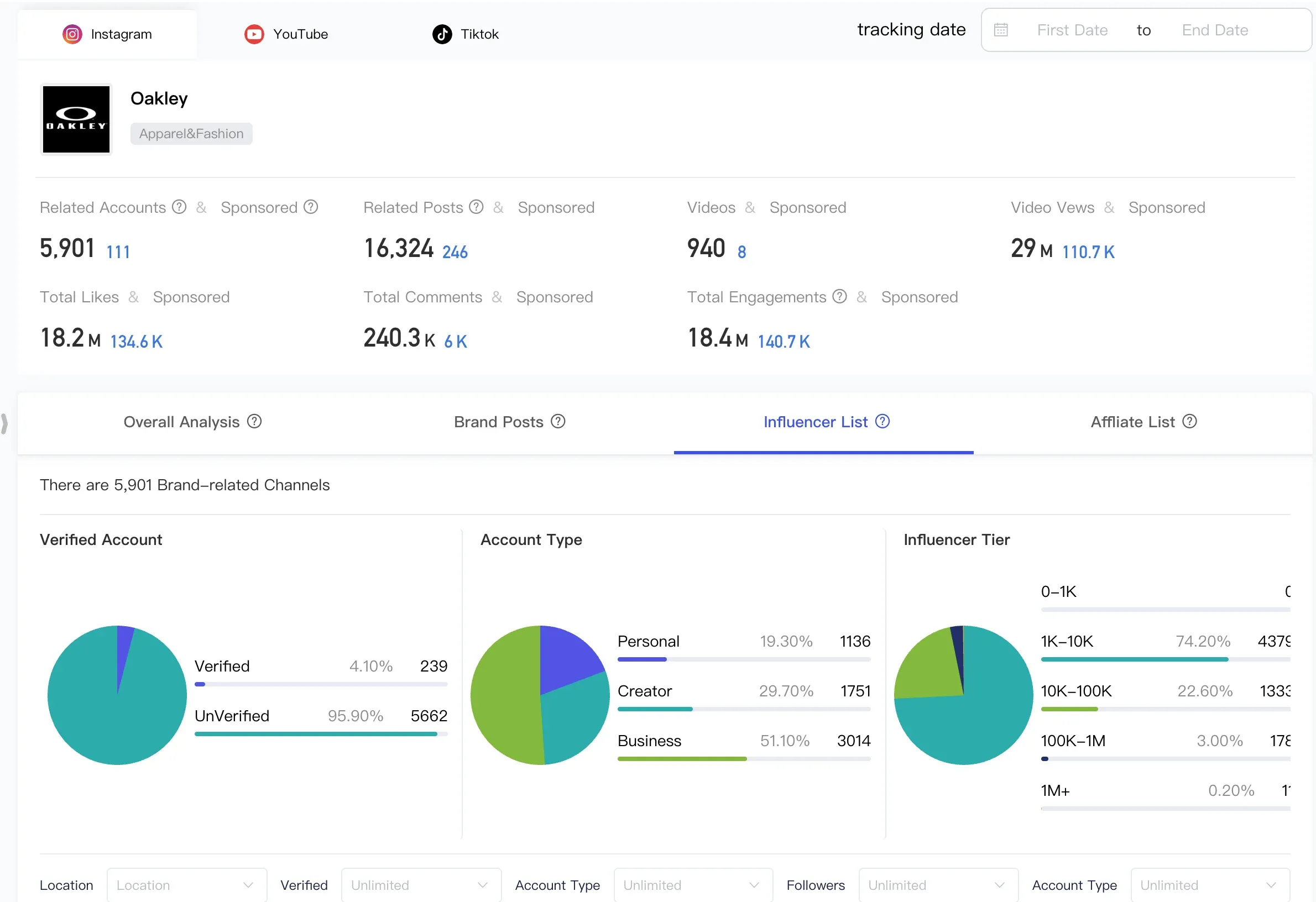Click help icon beside Brand Posts

point(558,422)
